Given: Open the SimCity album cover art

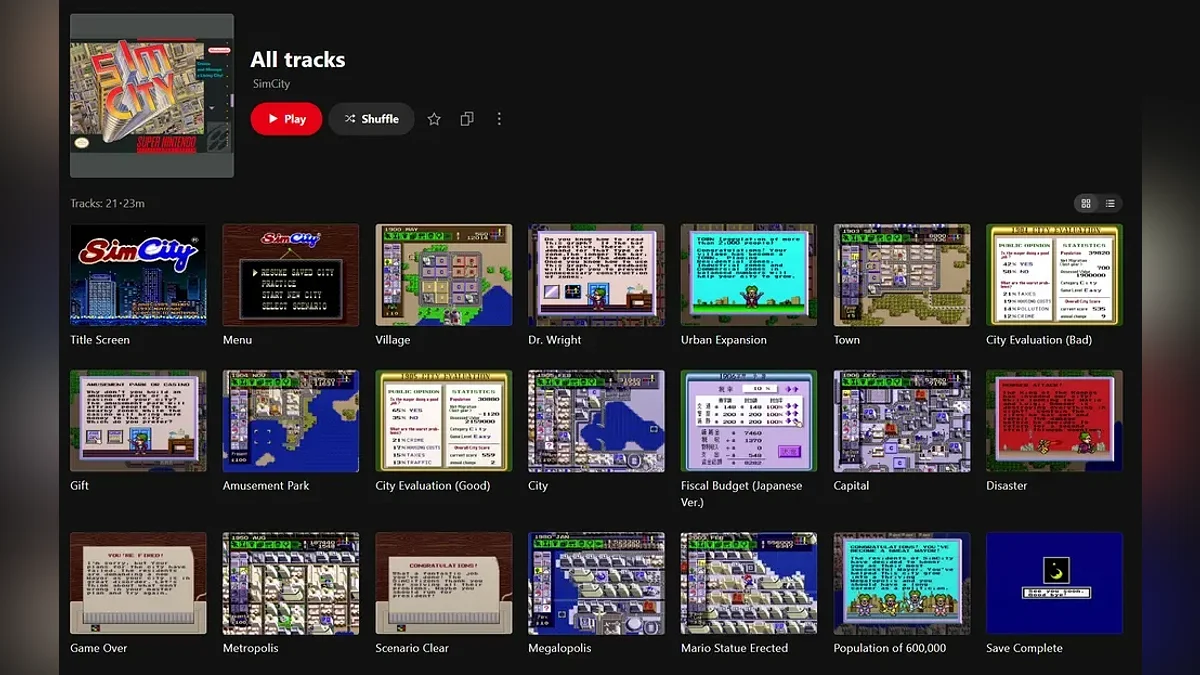Looking at the screenshot, I should [x=152, y=96].
